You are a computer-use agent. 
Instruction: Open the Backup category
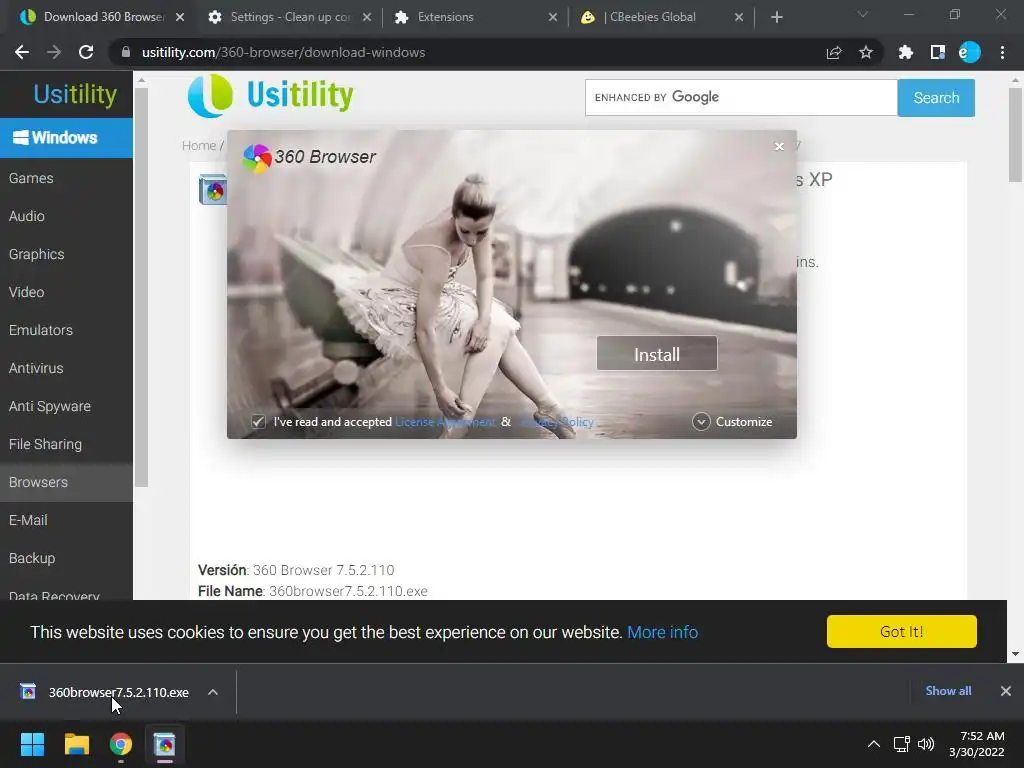click(66, 558)
